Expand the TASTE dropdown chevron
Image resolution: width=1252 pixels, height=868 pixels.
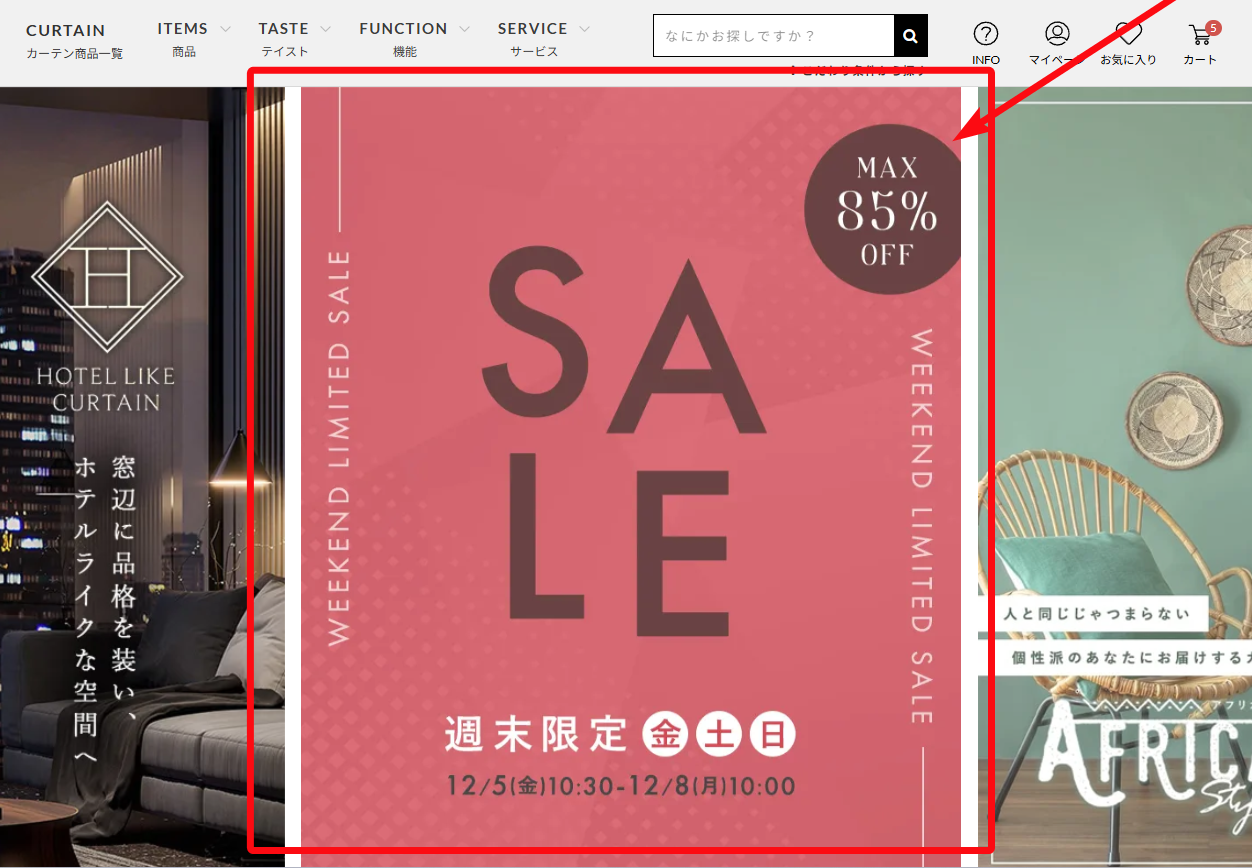coord(325,29)
